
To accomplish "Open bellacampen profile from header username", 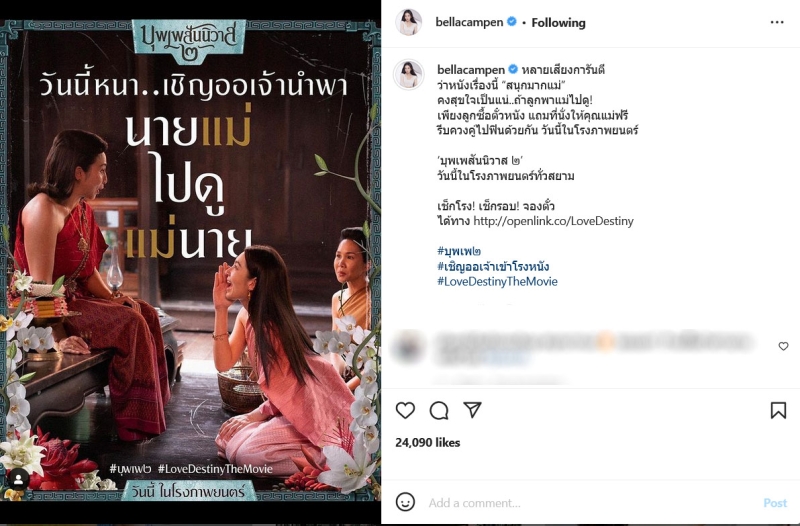I will [469, 22].
